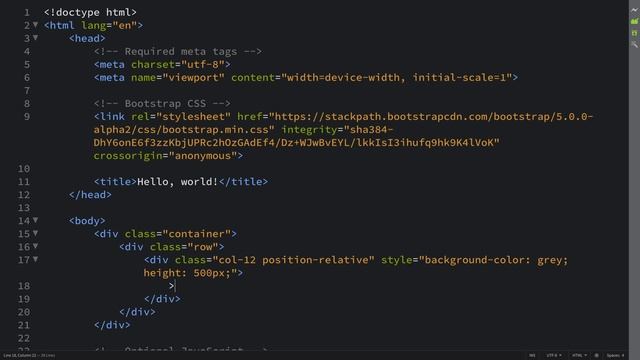Open the HTML language mode dropdown
Image resolution: width=640 pixels, height=360 pixels.
[579, 356]
